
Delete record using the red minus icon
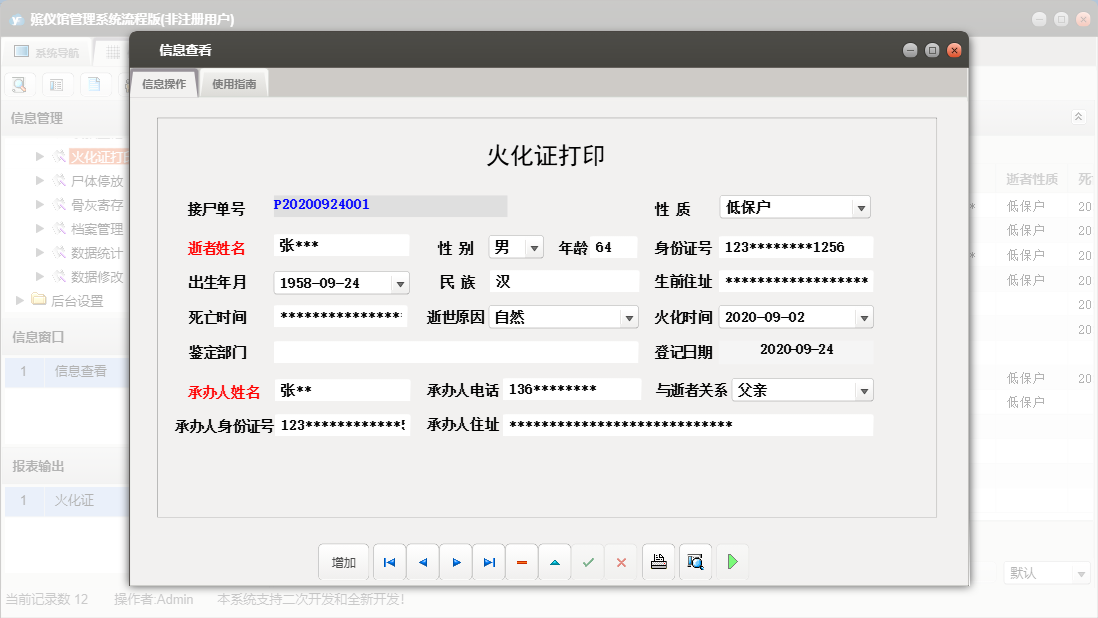point(521,561)
